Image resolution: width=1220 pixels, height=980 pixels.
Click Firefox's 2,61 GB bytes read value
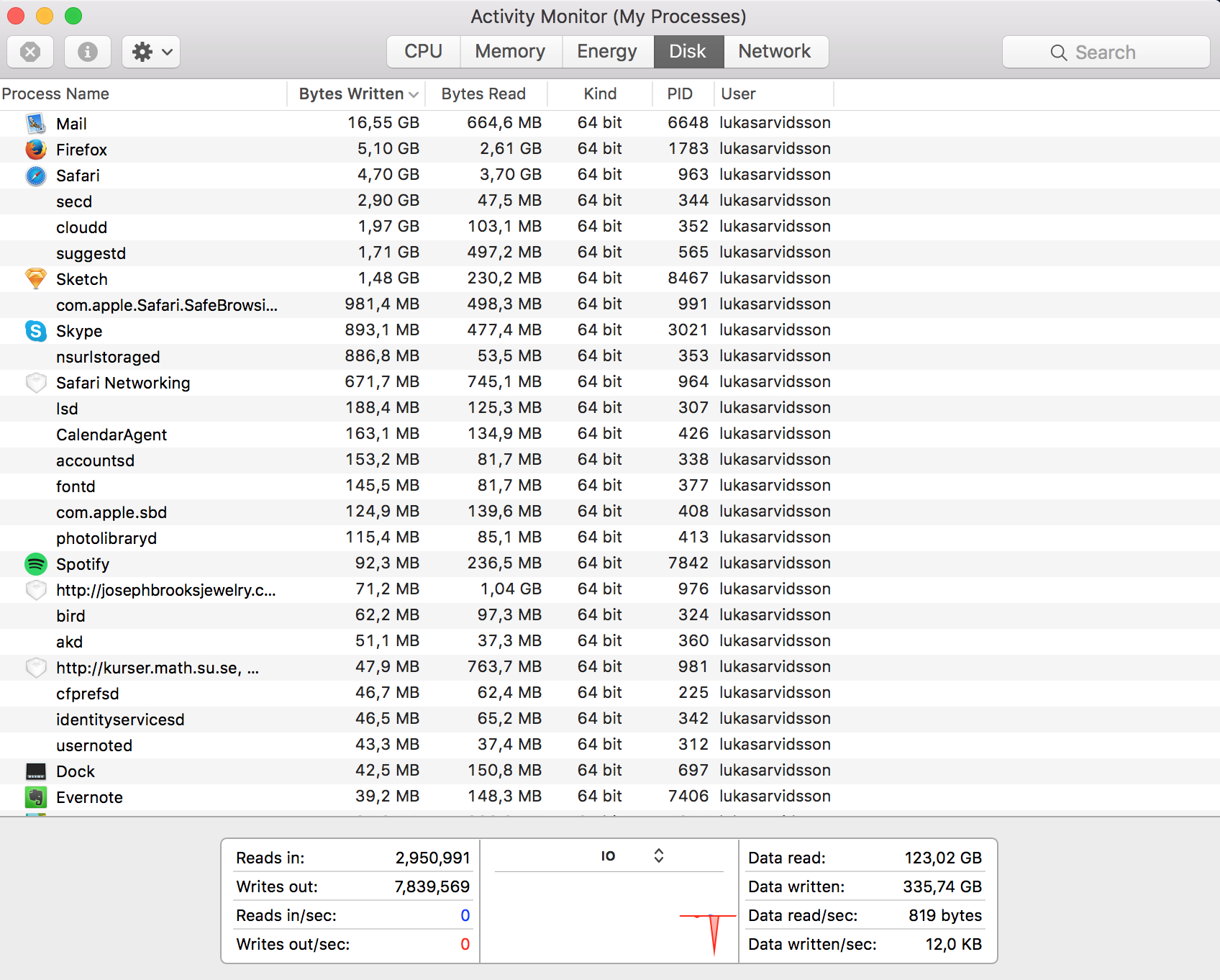click(x=511, y=148)
